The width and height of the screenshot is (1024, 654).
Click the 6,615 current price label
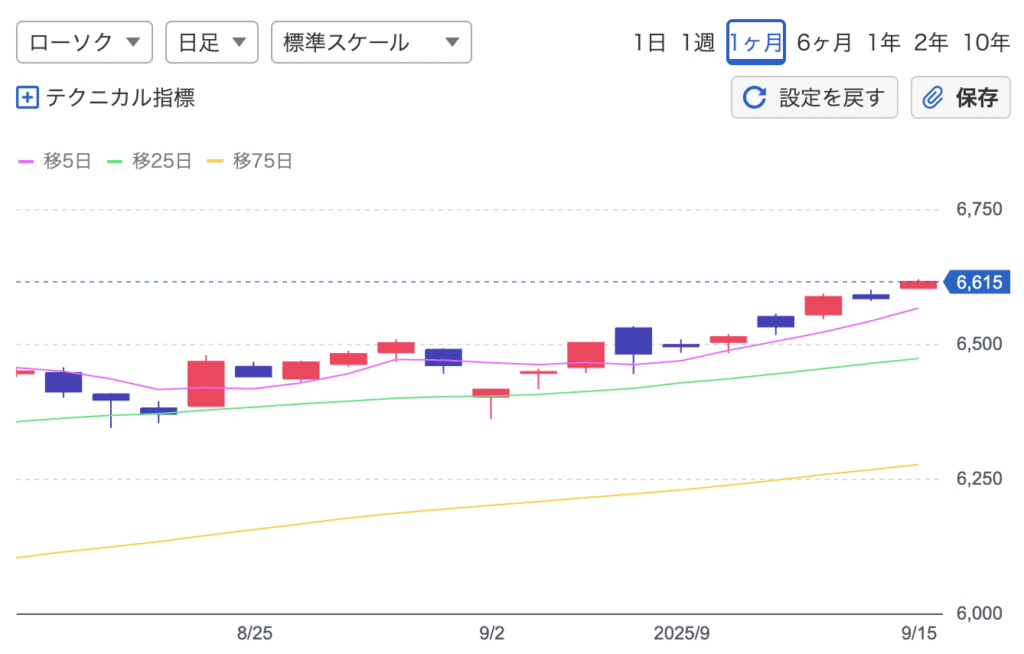(x=977, y=283)
